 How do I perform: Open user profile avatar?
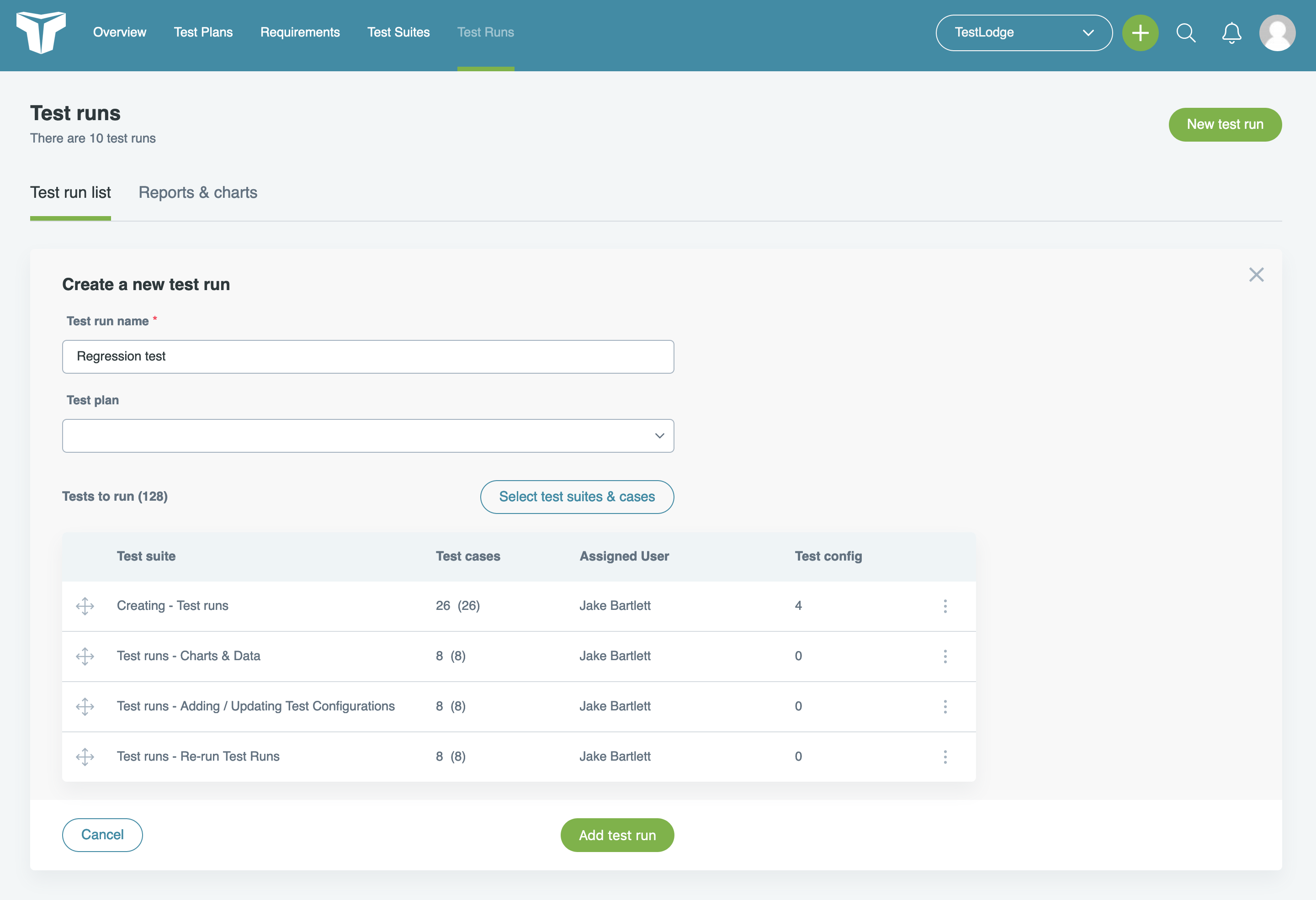1277,33
